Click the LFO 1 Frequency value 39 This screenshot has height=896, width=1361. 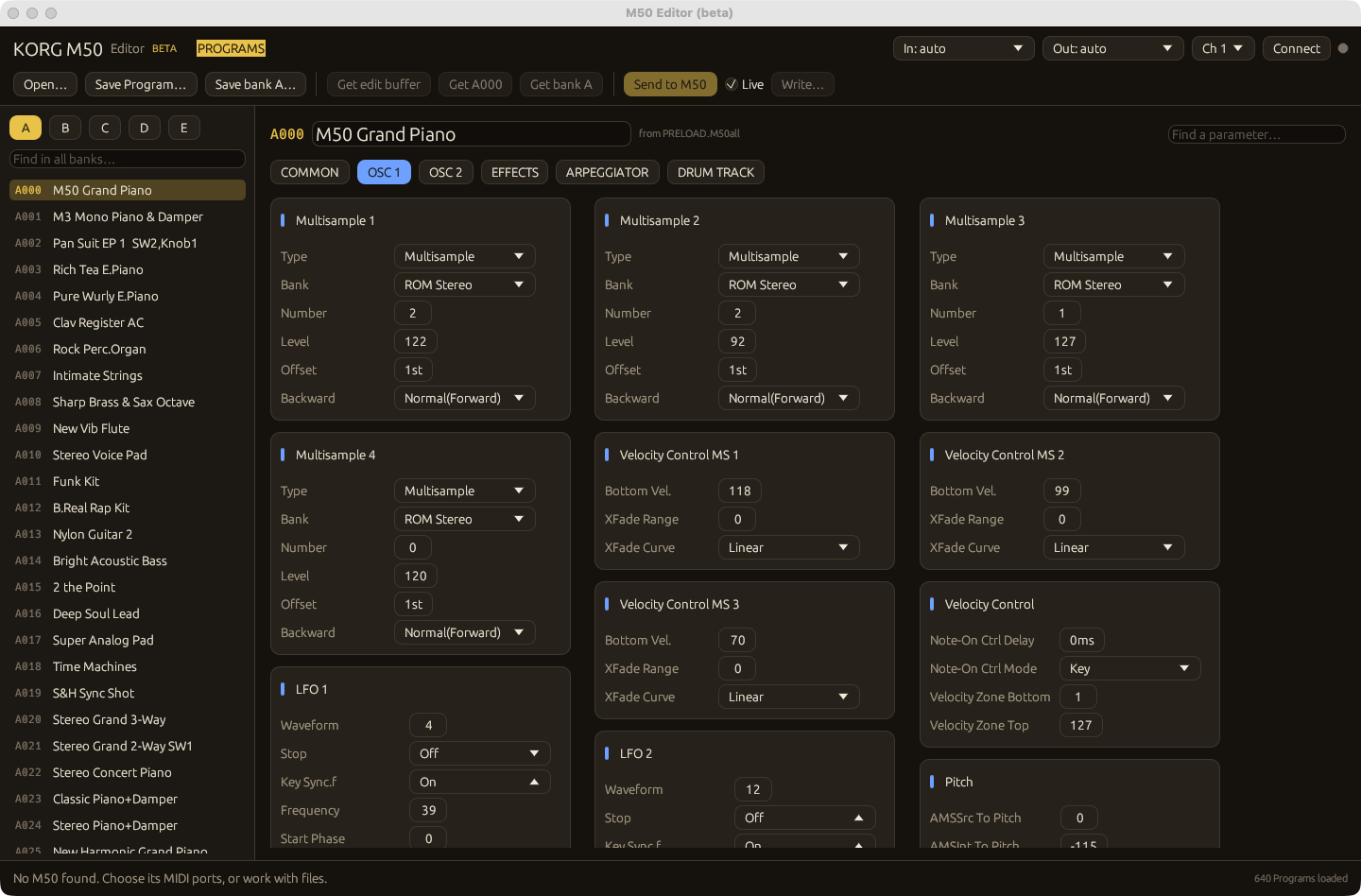click(429, 810)
